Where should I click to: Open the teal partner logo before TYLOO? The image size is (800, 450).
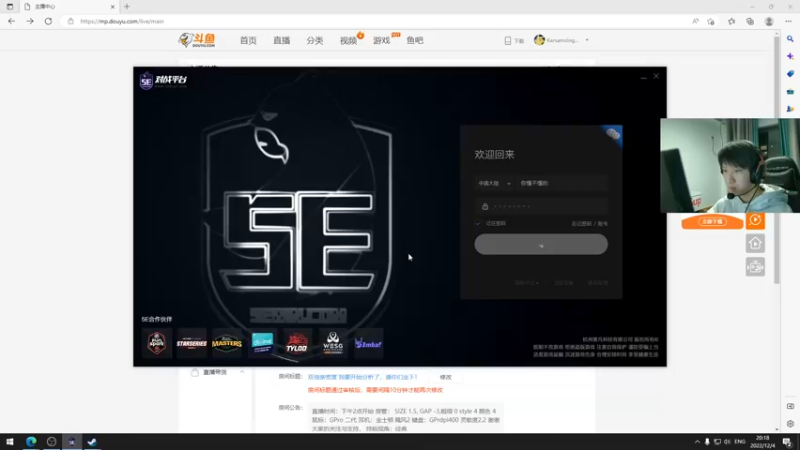tap(262, 343)
